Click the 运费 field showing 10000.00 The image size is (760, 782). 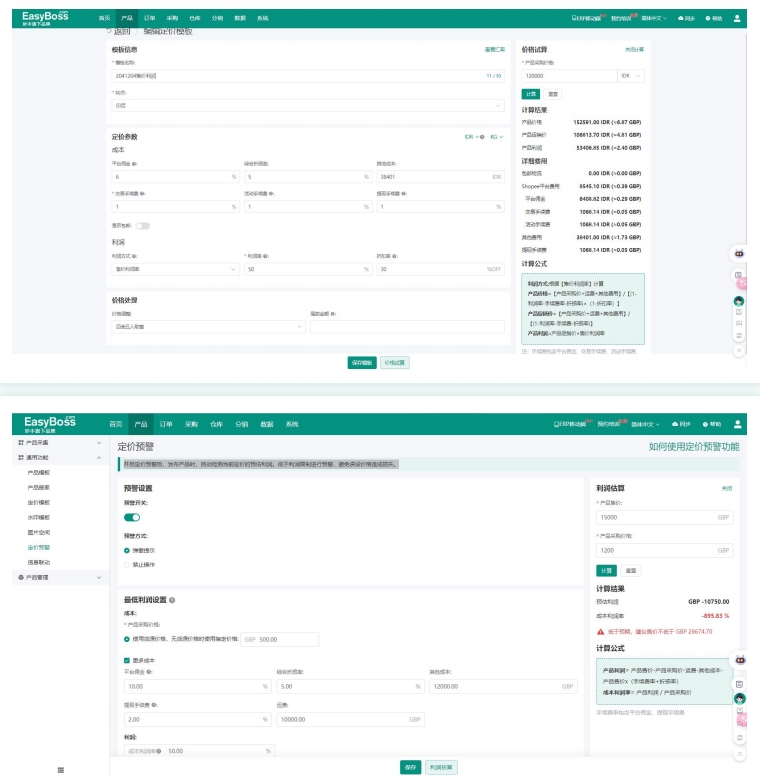click(351, 720)
